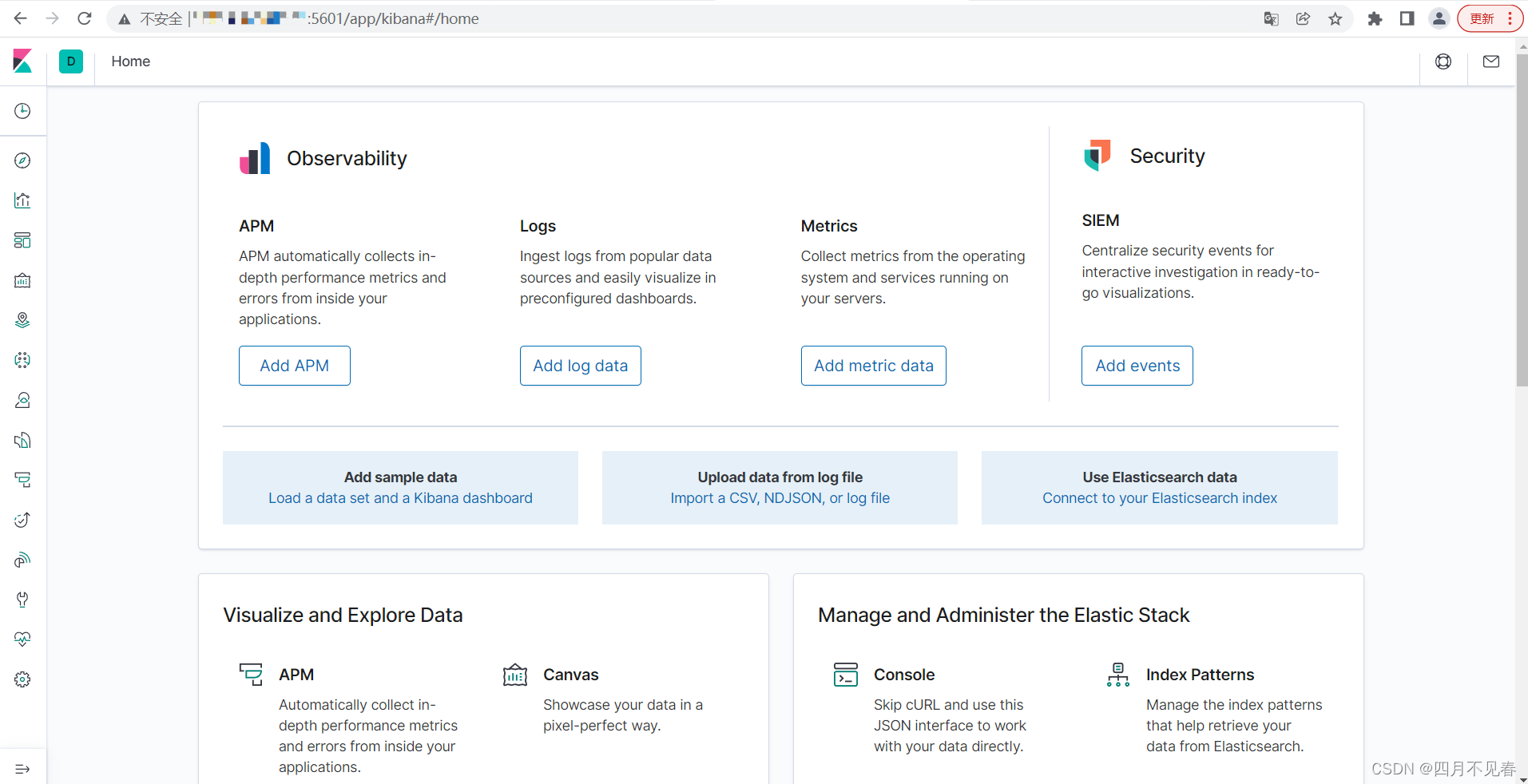Open APM from the sidebar icon
The image size is (1528, 784).
pyautogui.click(x=22, y=480)
